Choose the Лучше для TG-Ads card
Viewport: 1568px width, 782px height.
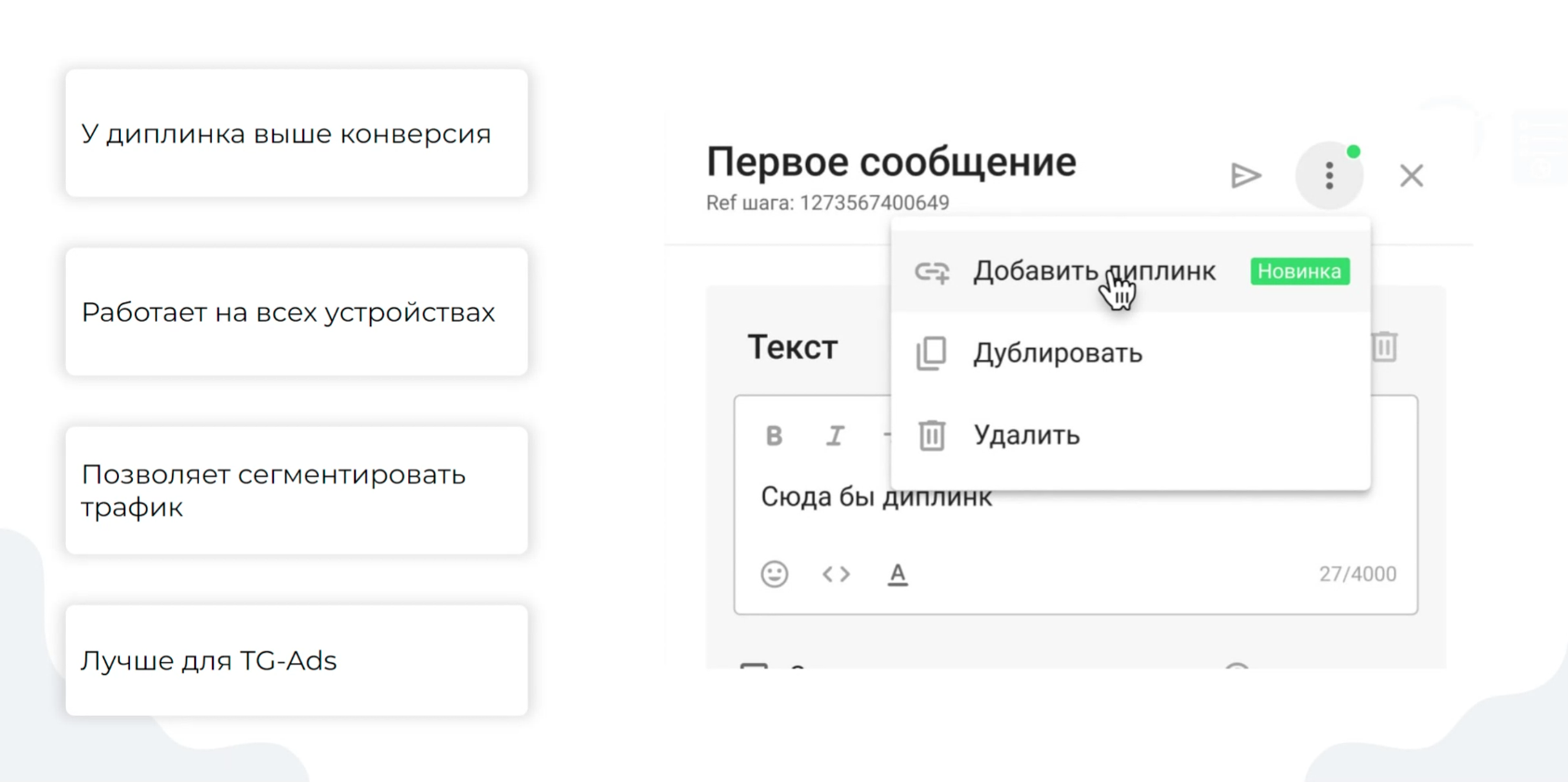click(x=296, y=660)
